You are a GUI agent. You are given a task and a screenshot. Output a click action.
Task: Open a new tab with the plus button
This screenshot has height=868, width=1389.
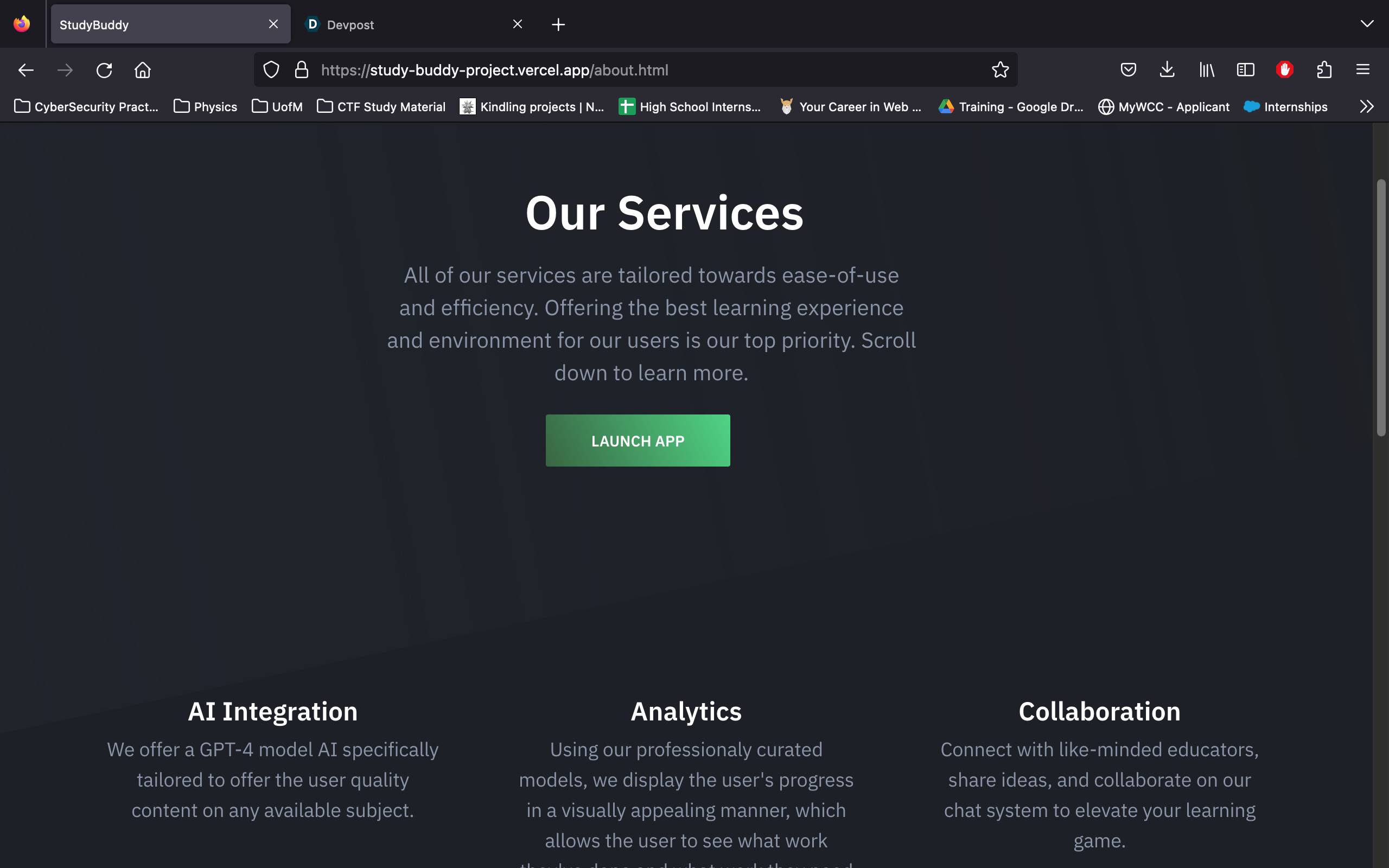pos(558,25)
